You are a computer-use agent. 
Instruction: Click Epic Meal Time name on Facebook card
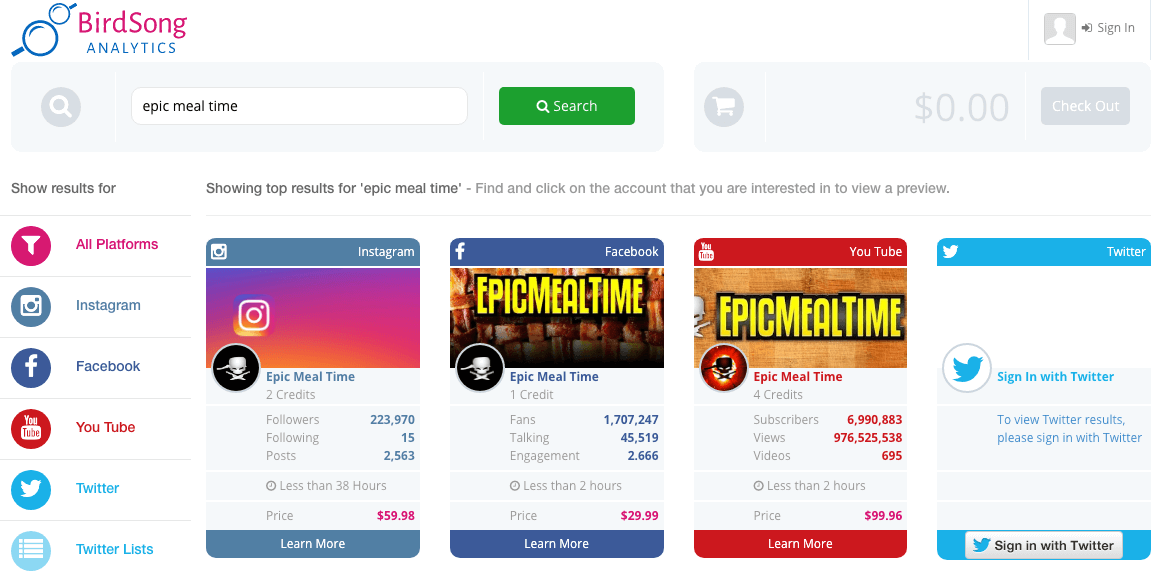pyautogui.click(x=554, y=376)
